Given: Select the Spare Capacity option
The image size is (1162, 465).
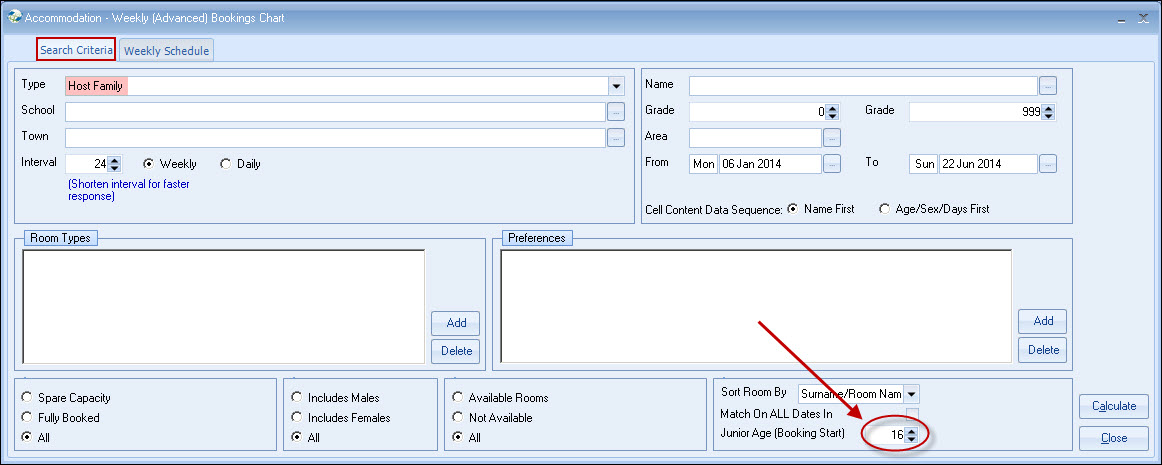Looking at the screenshot, I should point(27,398).
